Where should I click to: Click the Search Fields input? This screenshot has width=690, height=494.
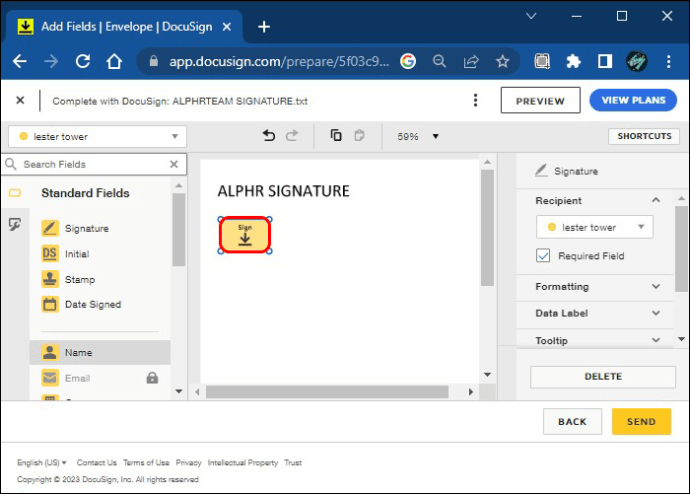pyautogui.click(x=94, y=164)
